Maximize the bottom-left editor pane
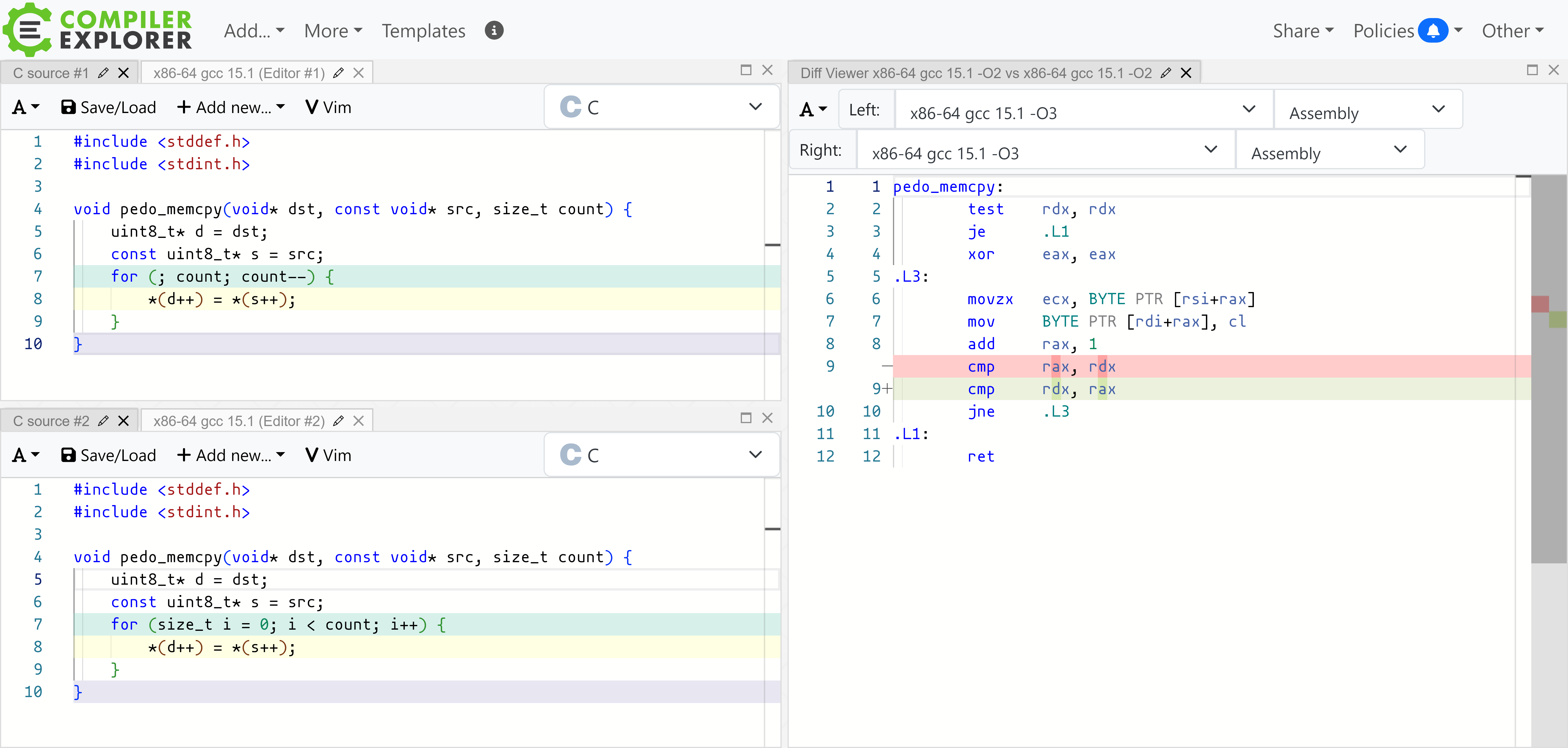 point(746,418)
